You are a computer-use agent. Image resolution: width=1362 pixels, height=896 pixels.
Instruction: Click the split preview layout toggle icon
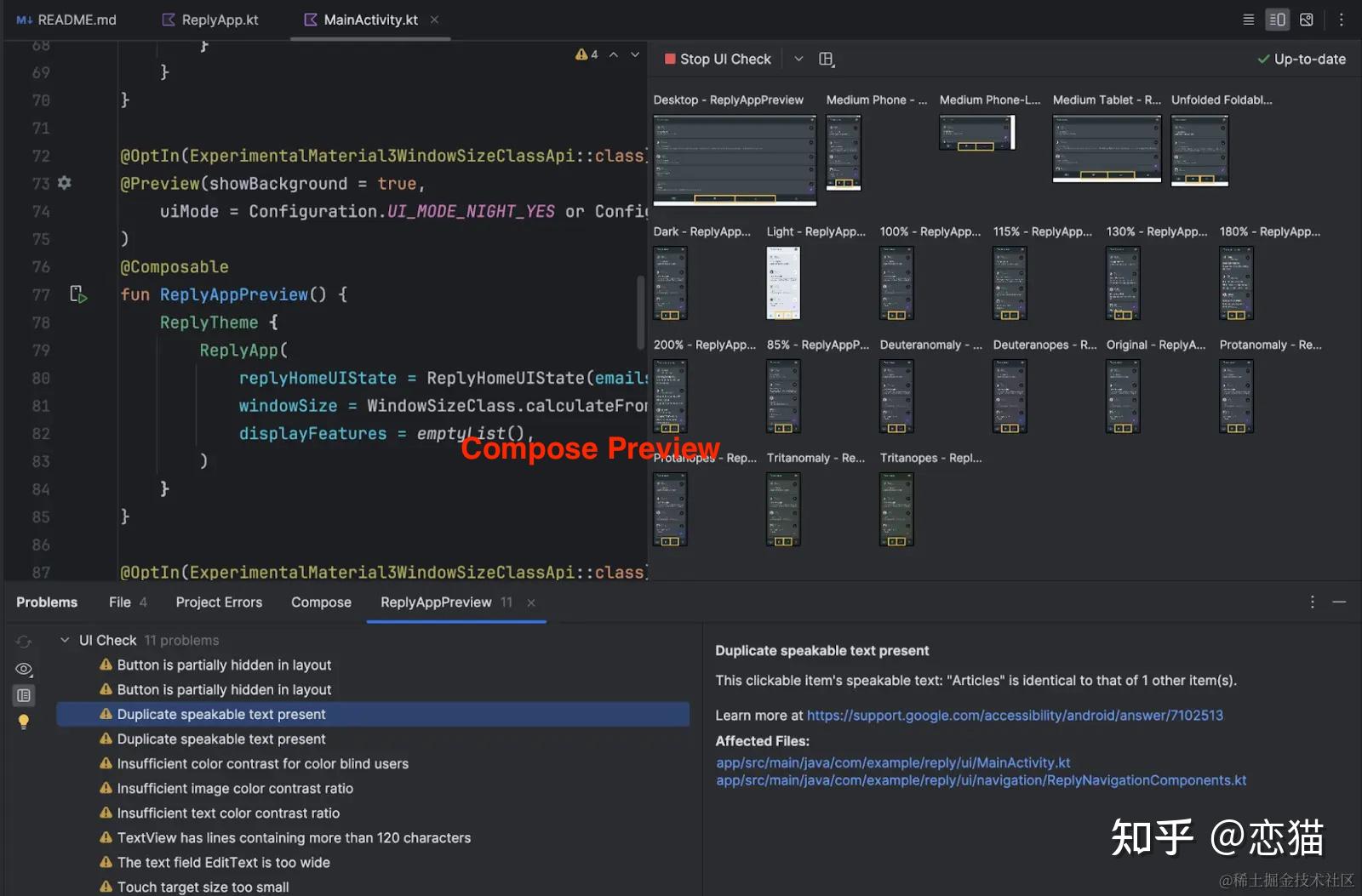pyautogui.click(x=1277, y=19)
